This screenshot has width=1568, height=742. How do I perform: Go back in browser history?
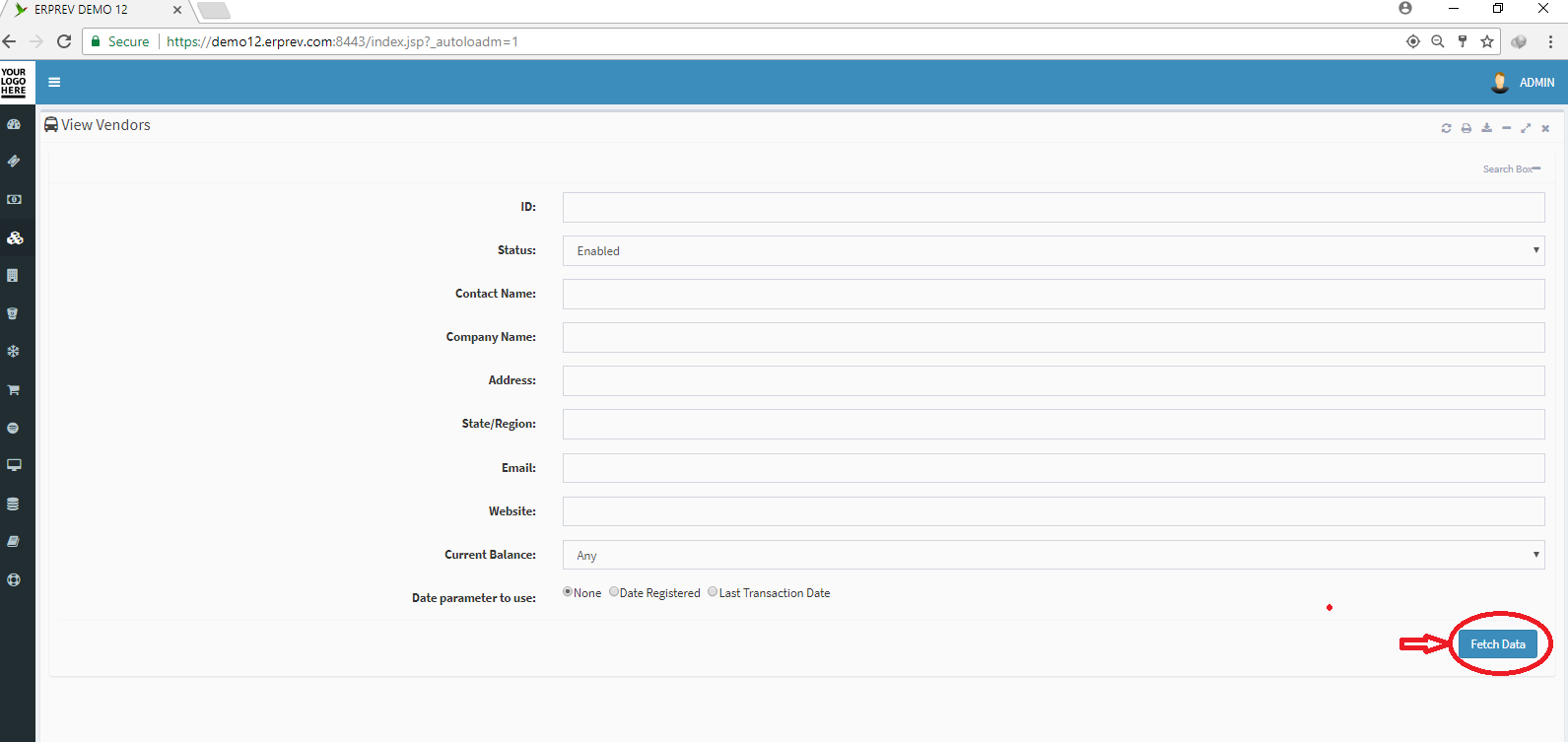click(10, 41)
